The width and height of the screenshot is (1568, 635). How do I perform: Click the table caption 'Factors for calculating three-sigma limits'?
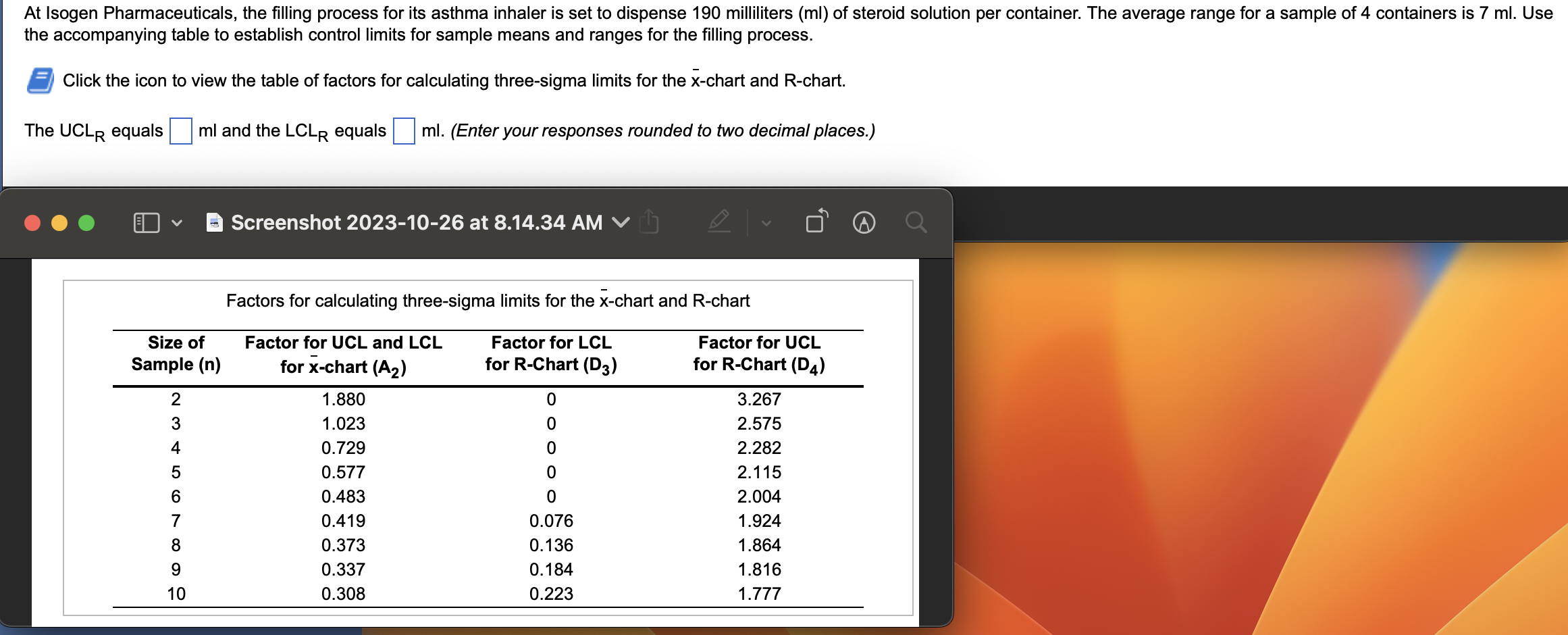coord(488,300)
